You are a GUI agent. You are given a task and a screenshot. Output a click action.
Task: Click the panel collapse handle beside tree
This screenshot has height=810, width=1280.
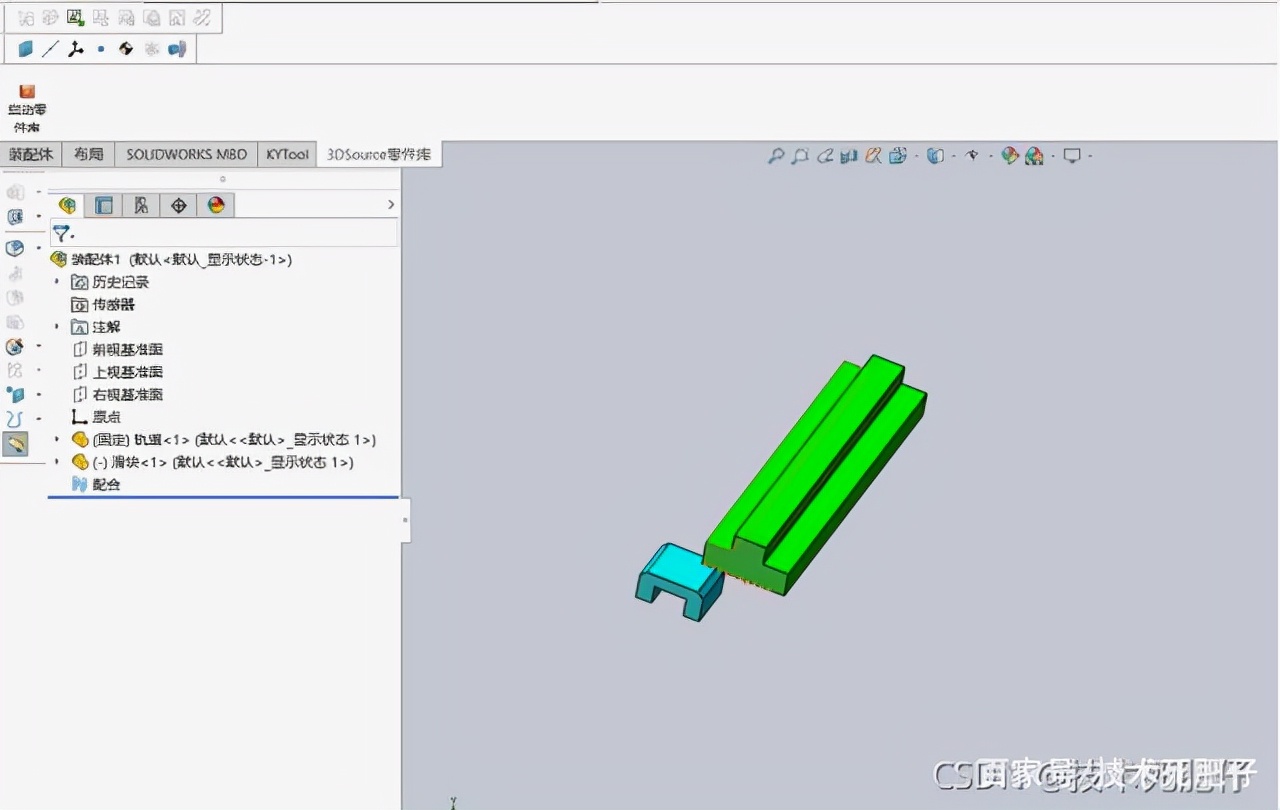tap(405, 520)
